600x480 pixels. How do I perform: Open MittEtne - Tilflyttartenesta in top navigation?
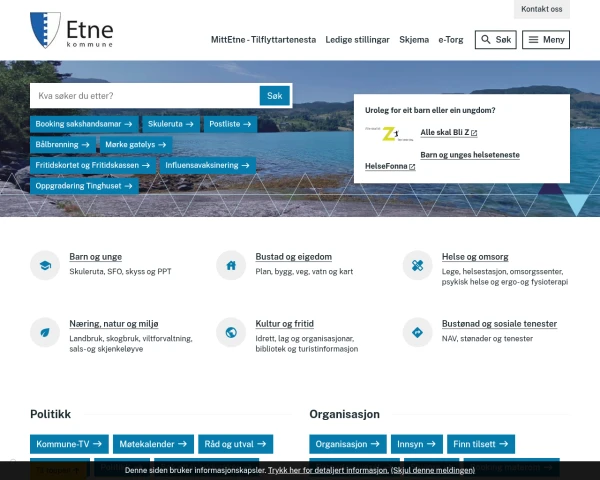coord(263,40)
